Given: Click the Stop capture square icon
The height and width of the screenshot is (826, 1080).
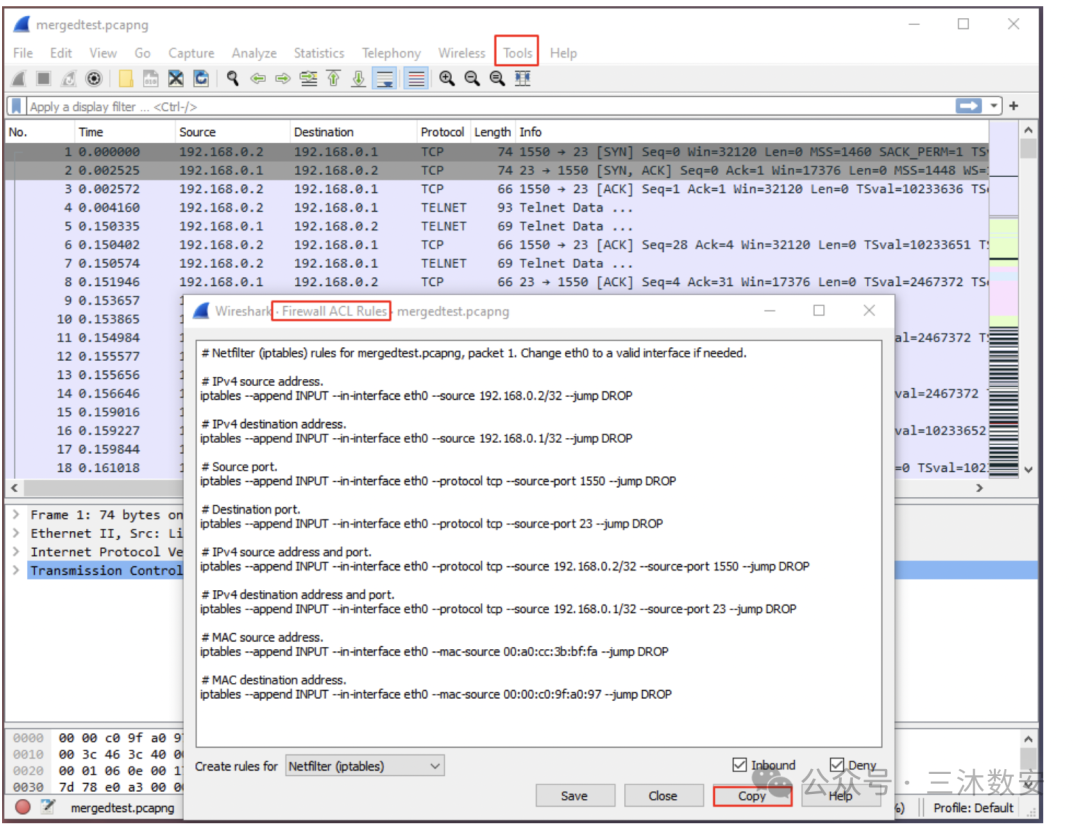Looking at the screenshot, I should point(43,79).
